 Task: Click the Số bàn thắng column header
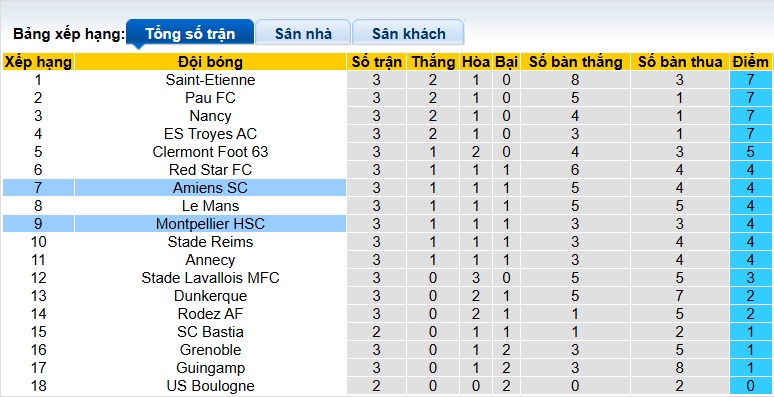[575, 62]
